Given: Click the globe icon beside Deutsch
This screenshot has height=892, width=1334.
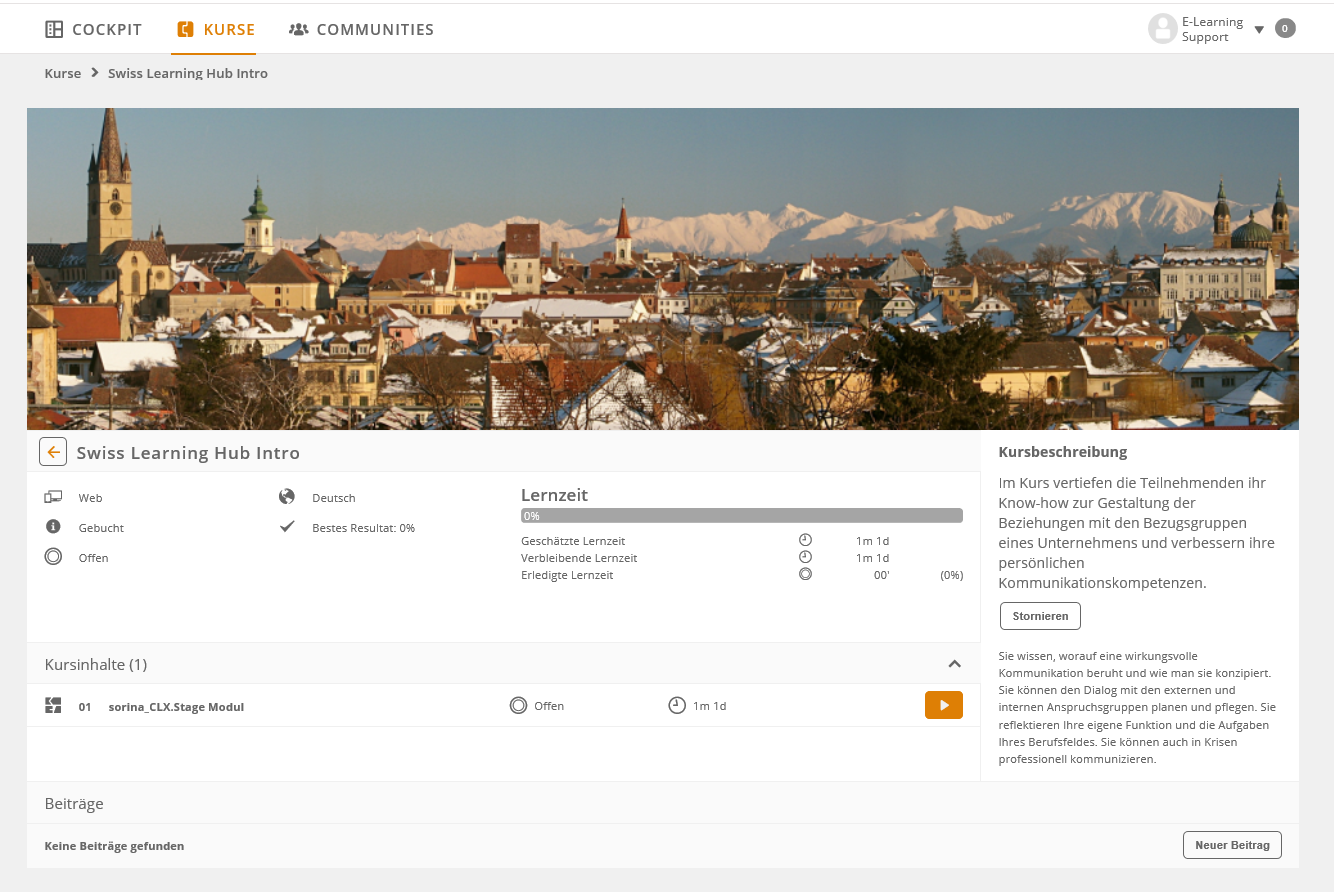Looking at the screenshot, I should click(x=287, y=497).
